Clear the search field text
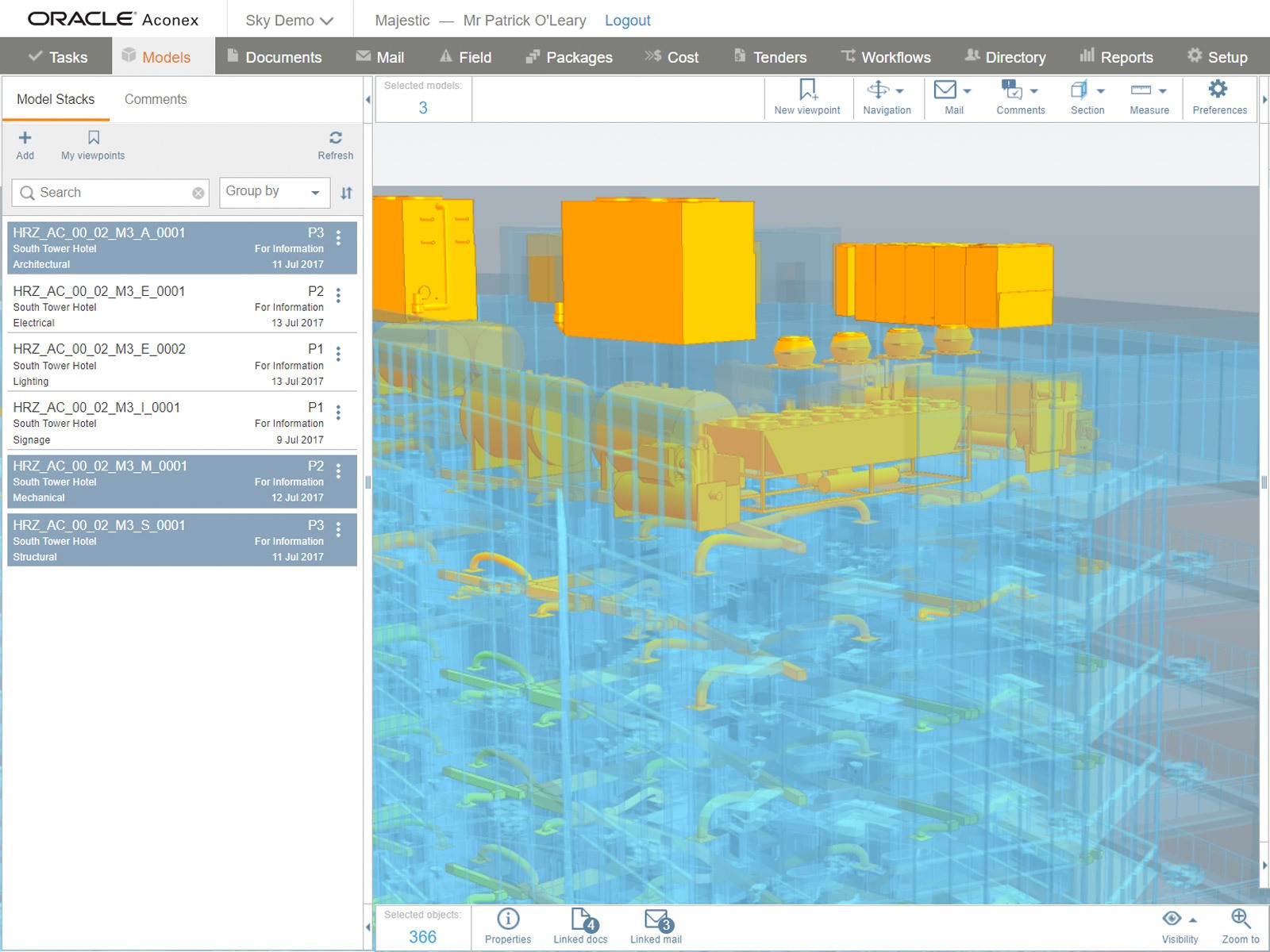The height and width of the screenshot is (952, 1270). pyautogui.click(x=198, y=193)
